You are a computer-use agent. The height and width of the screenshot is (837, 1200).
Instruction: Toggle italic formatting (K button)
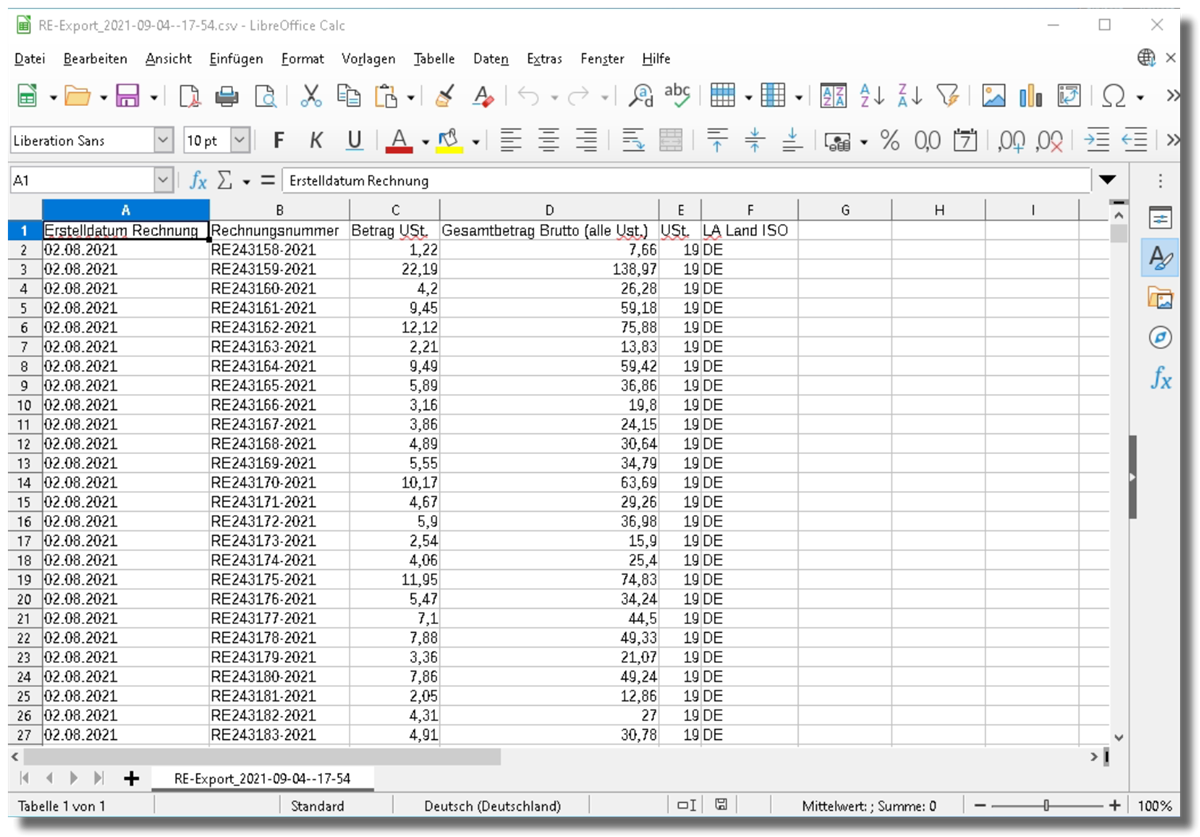coord(316,141)
